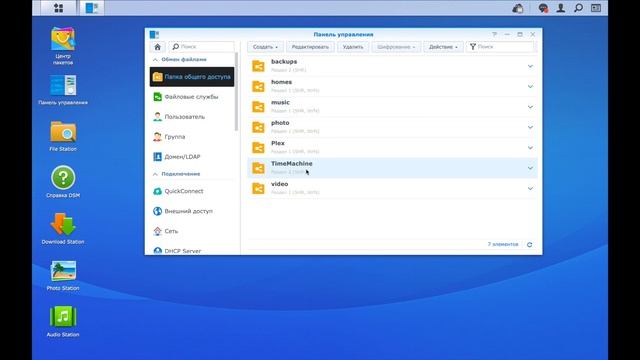Click the 7 элементов count label

coord(503,244)
